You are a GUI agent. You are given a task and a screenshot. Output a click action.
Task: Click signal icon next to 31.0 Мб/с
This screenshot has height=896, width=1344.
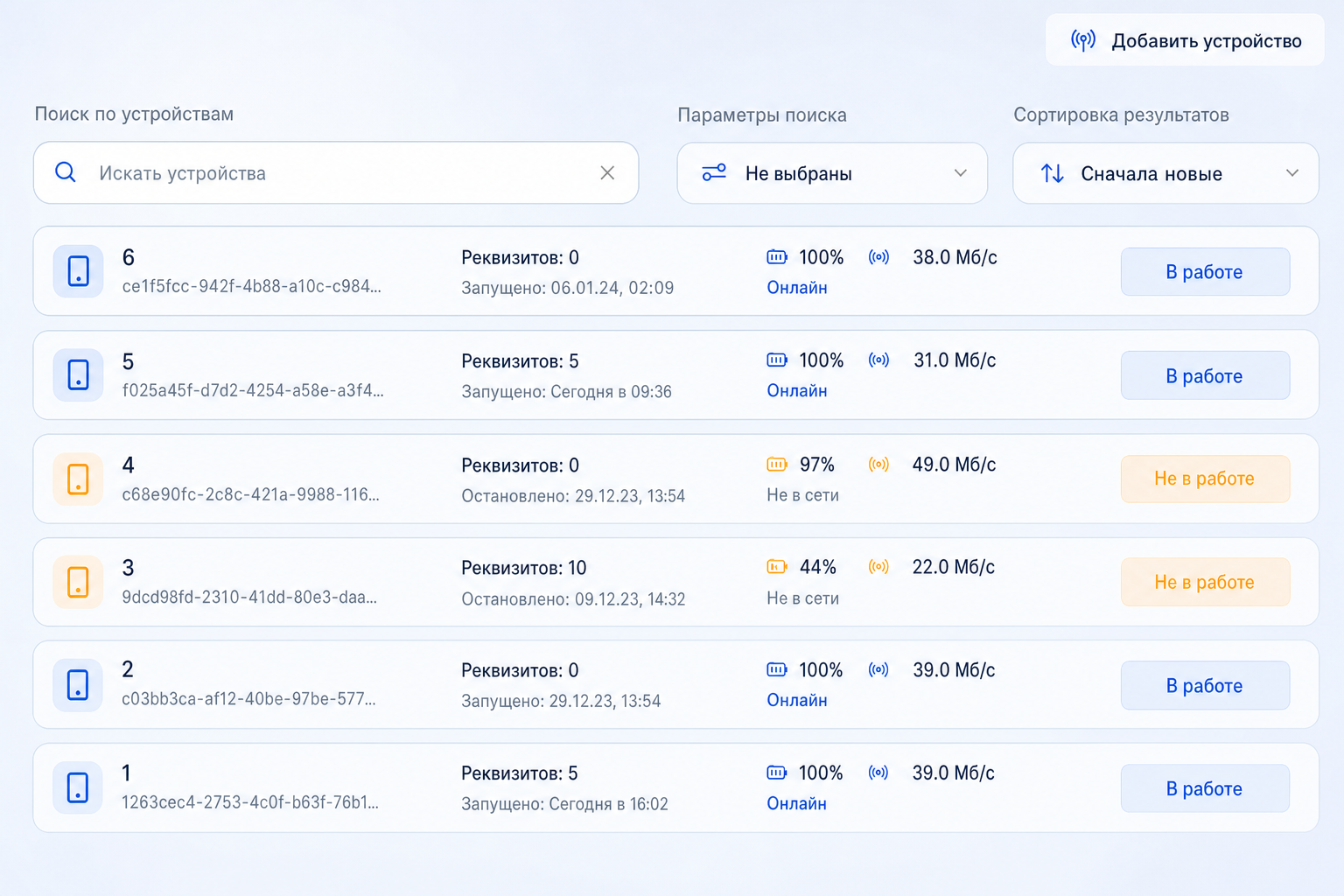878,360
